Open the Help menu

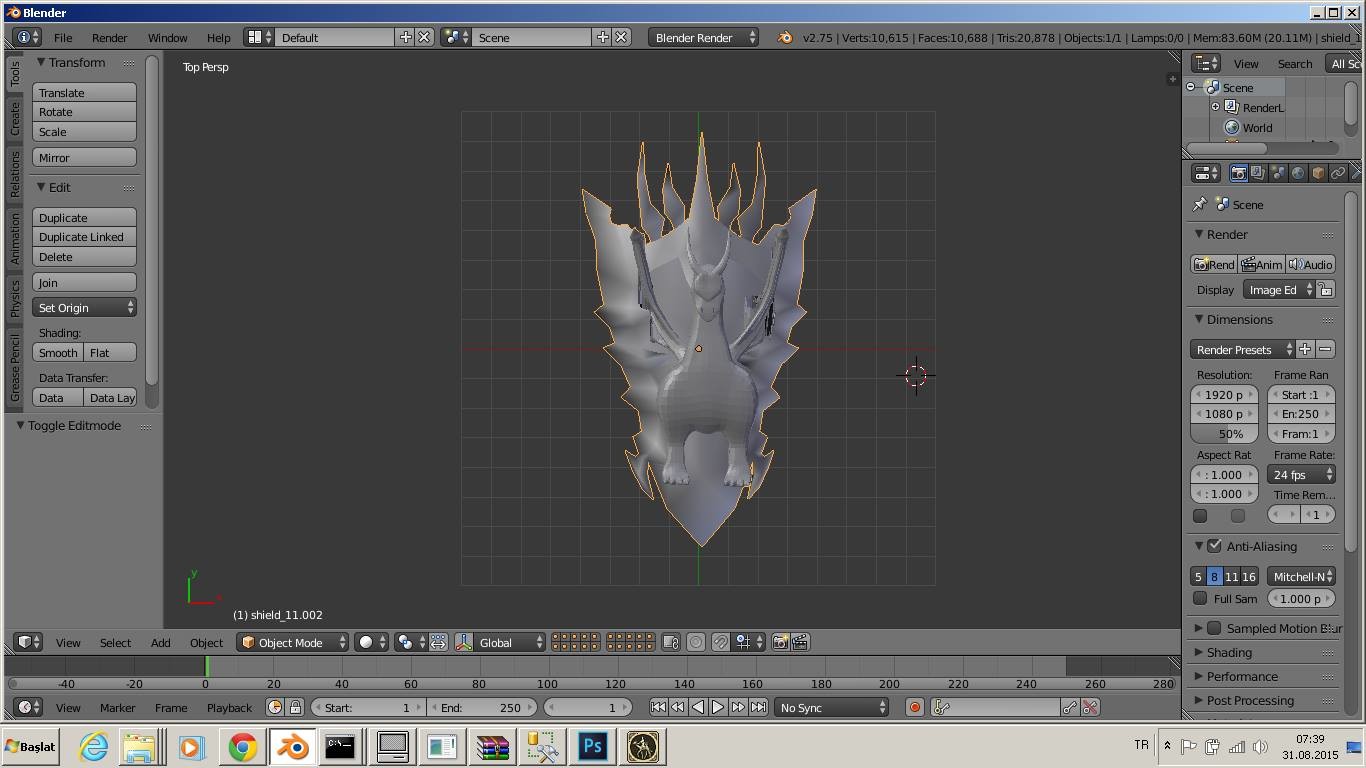pos(218,37)
